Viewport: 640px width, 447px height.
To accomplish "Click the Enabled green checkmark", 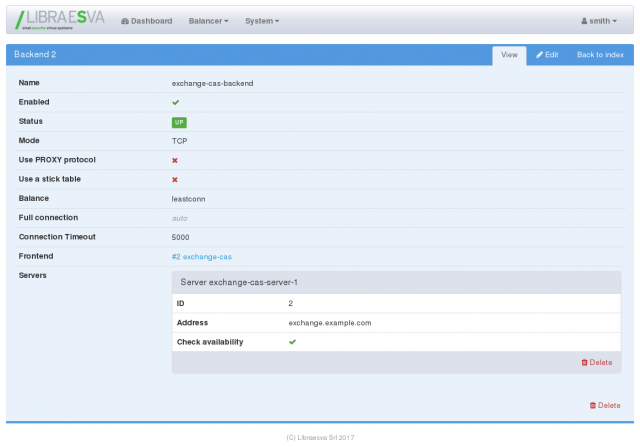I will click(x=176, y=102).
